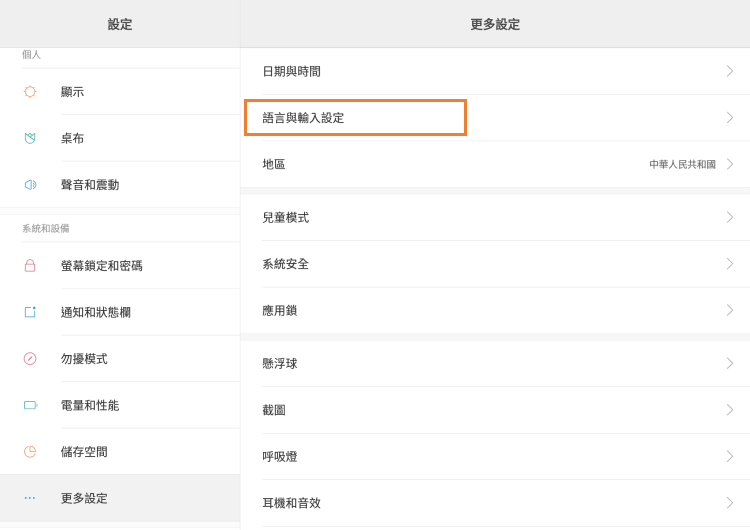Open the 地區 setting
The width and height of the screenshot is (750, 530).
tap(495, 164)
